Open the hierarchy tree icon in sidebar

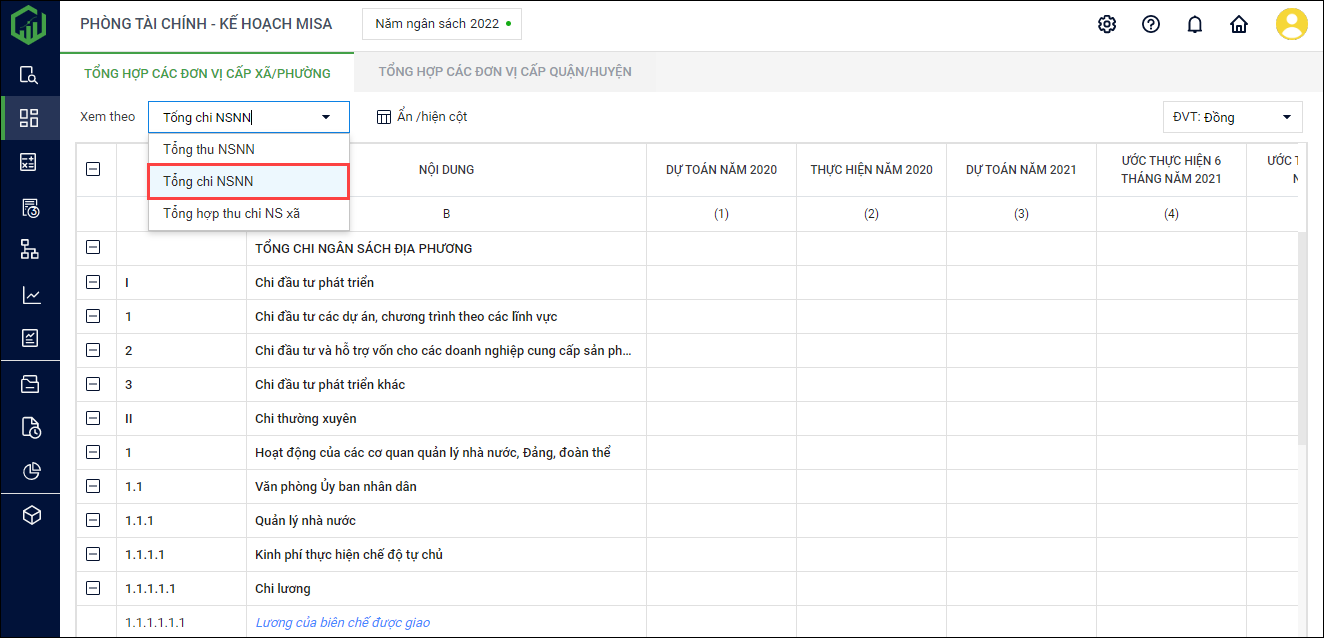(x=30, y=250)
